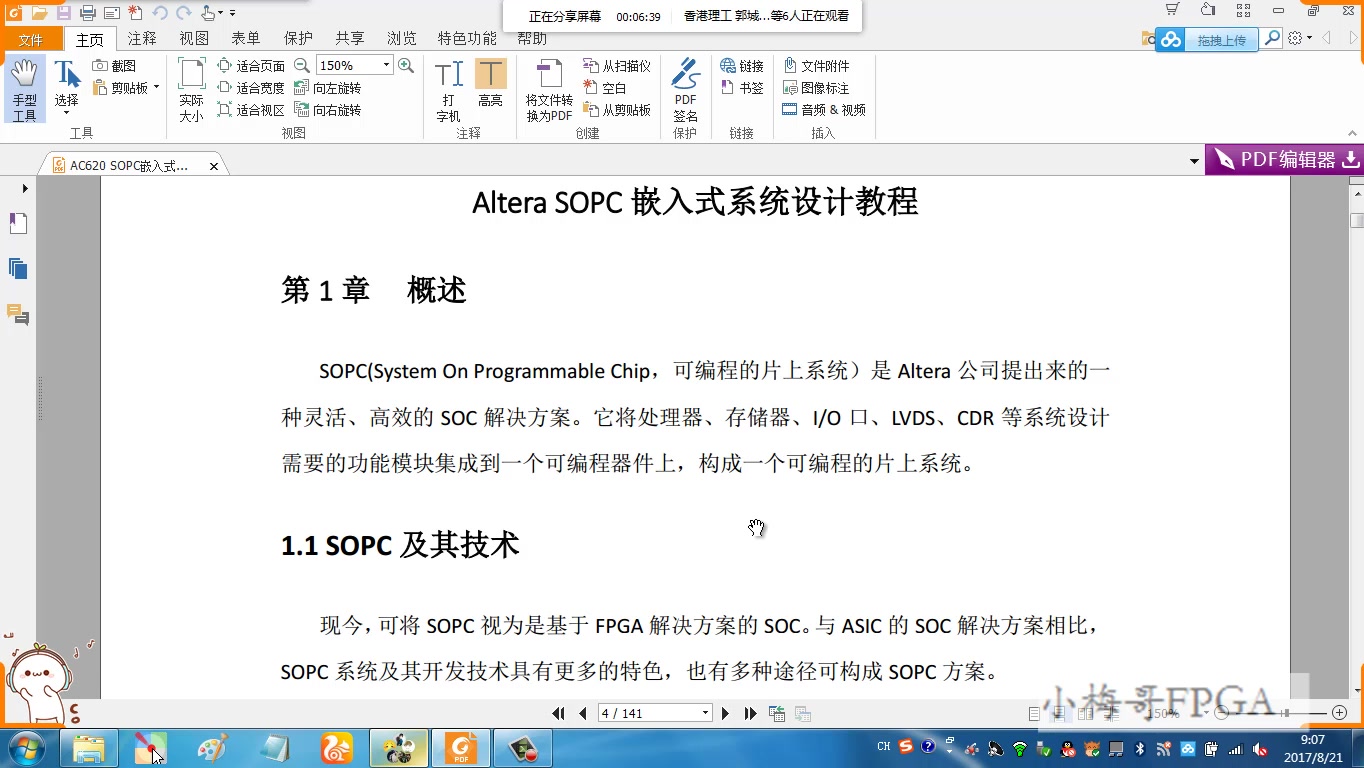Image resolution: width=1364 pixels, height=768 pixels.
Task: Insert Image Annotation (图像标注)
Action: 816,88
